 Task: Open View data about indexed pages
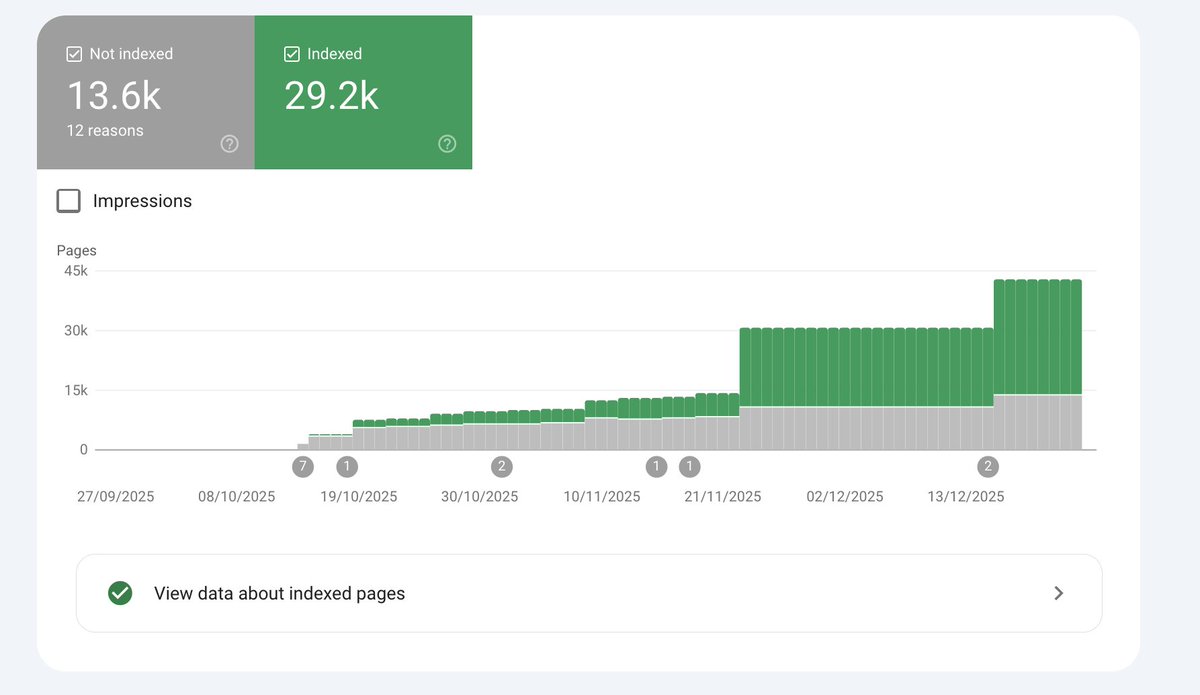coord(589,593)
